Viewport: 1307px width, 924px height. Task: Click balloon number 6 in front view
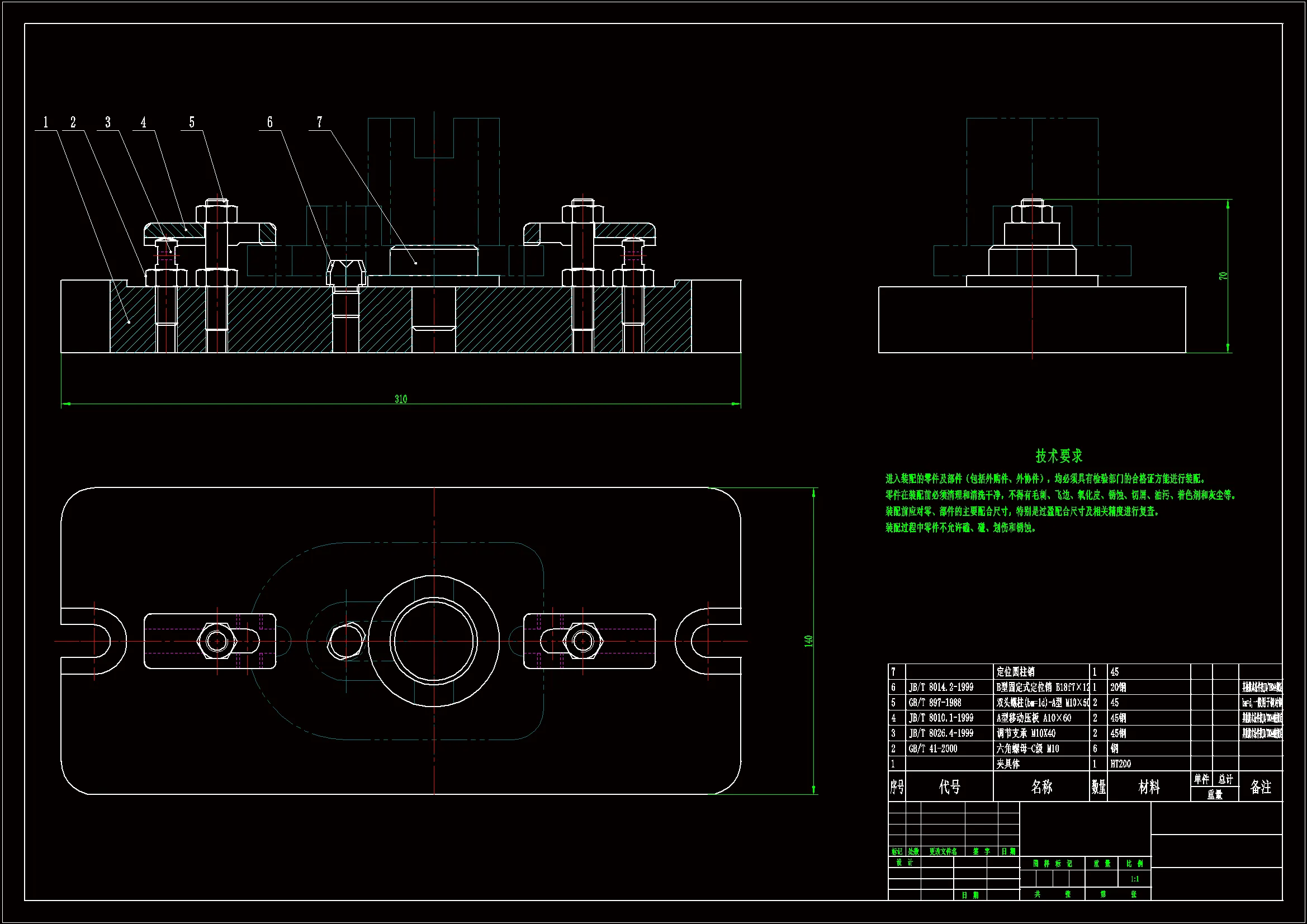[270, 122]
